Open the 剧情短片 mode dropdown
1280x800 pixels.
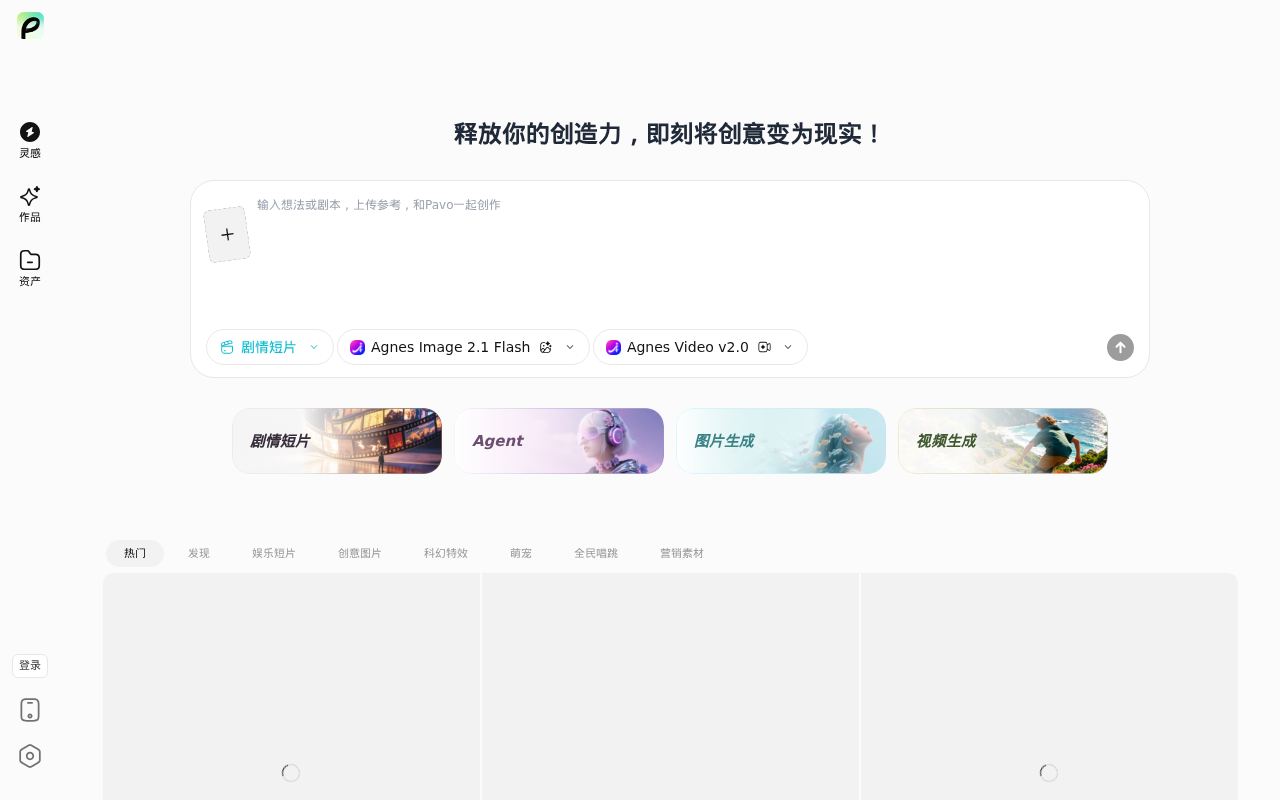(x=270, y=347)
